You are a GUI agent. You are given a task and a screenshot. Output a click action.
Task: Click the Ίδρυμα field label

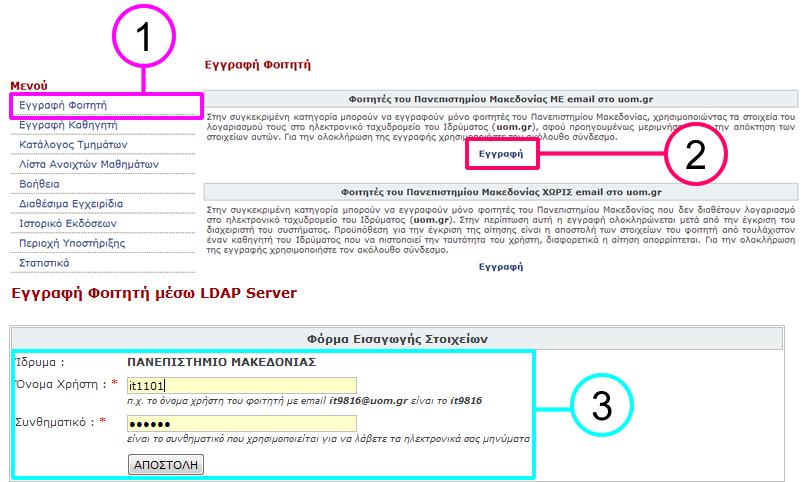tap(40, 362)
